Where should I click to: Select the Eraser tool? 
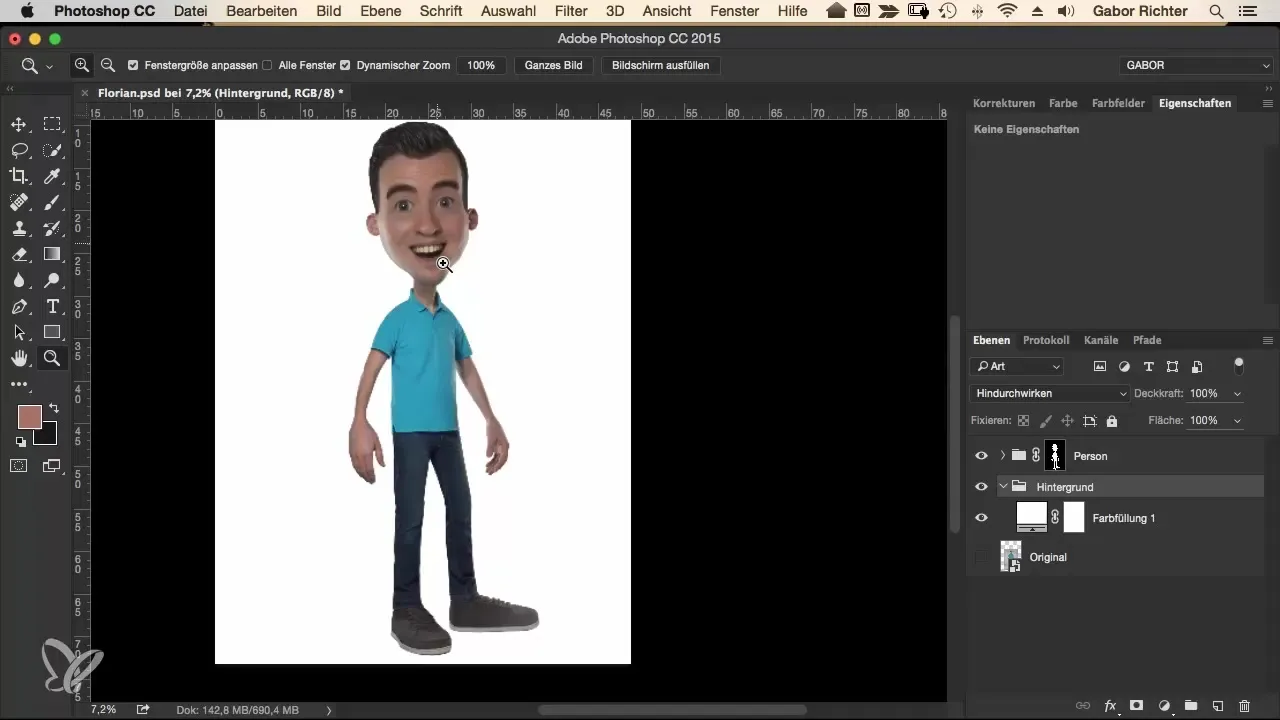(x=19, y=254)
